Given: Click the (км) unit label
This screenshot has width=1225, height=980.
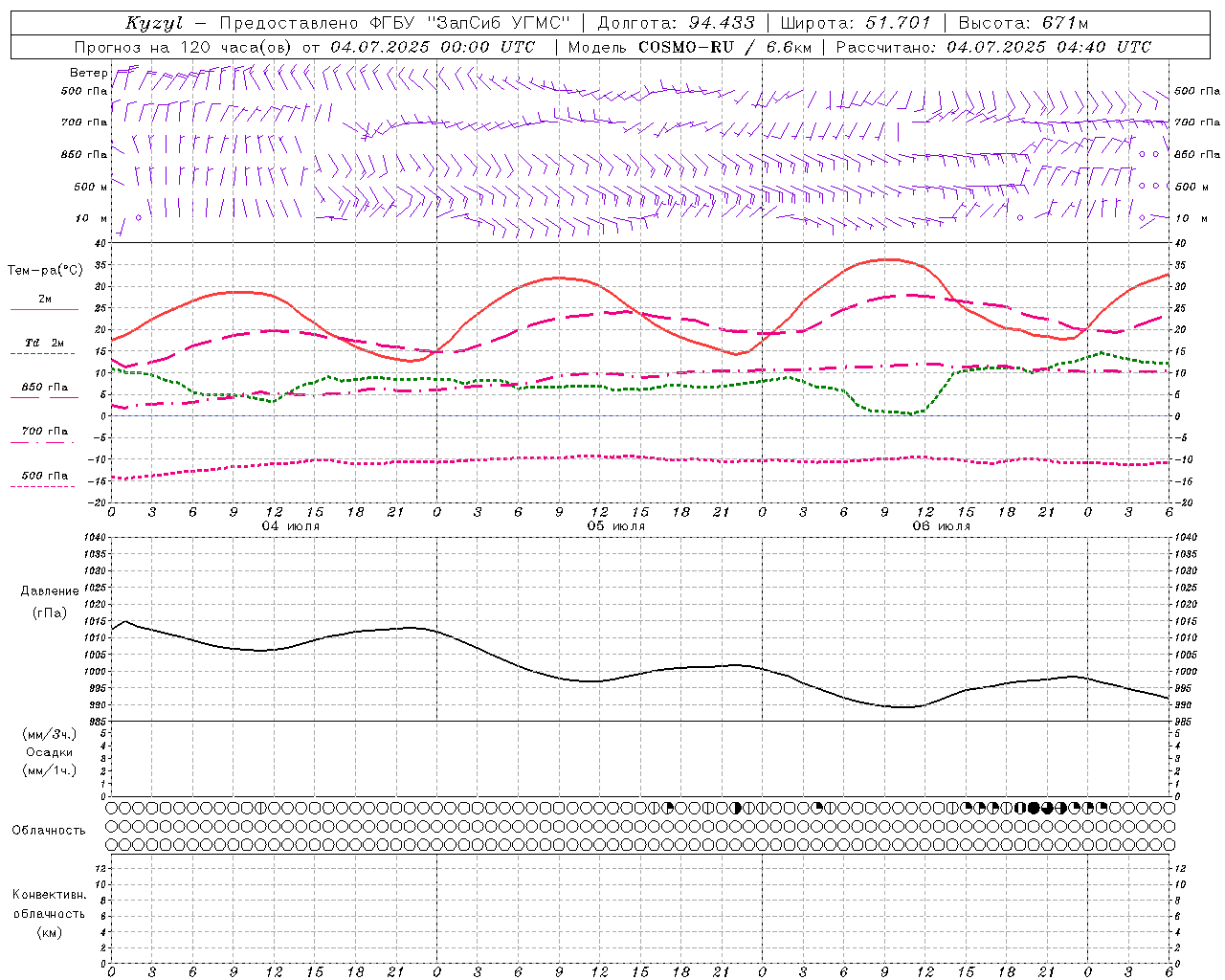Looking at the screenshot, I should [49, 932].
